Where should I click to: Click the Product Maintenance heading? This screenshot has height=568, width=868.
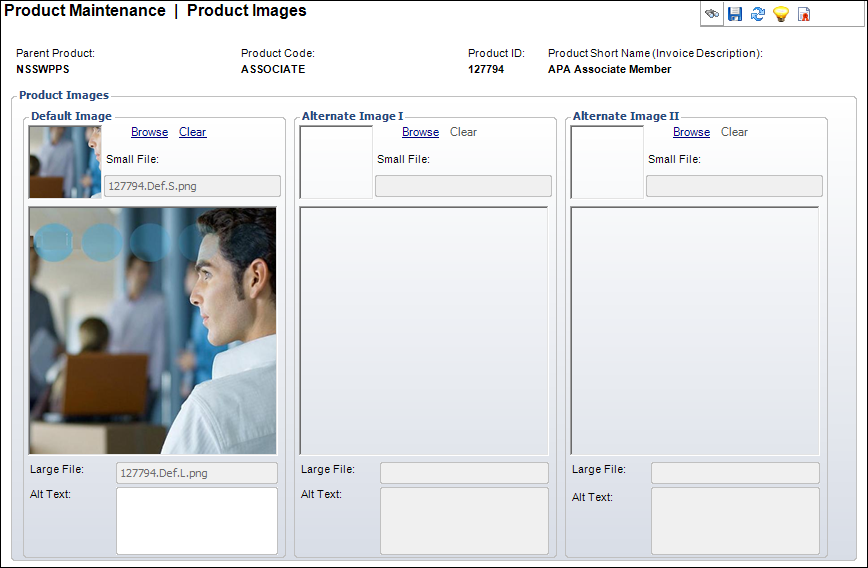[85, 11]
